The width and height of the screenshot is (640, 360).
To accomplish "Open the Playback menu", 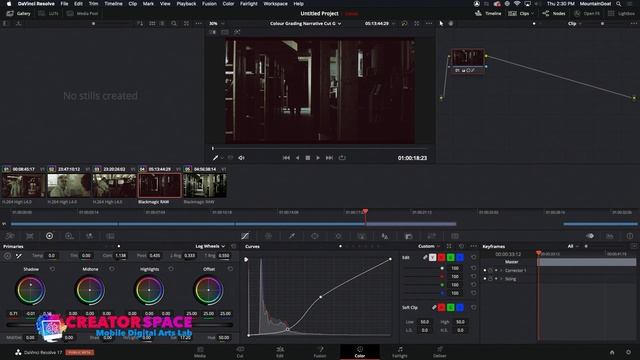I will click(186, 4).
